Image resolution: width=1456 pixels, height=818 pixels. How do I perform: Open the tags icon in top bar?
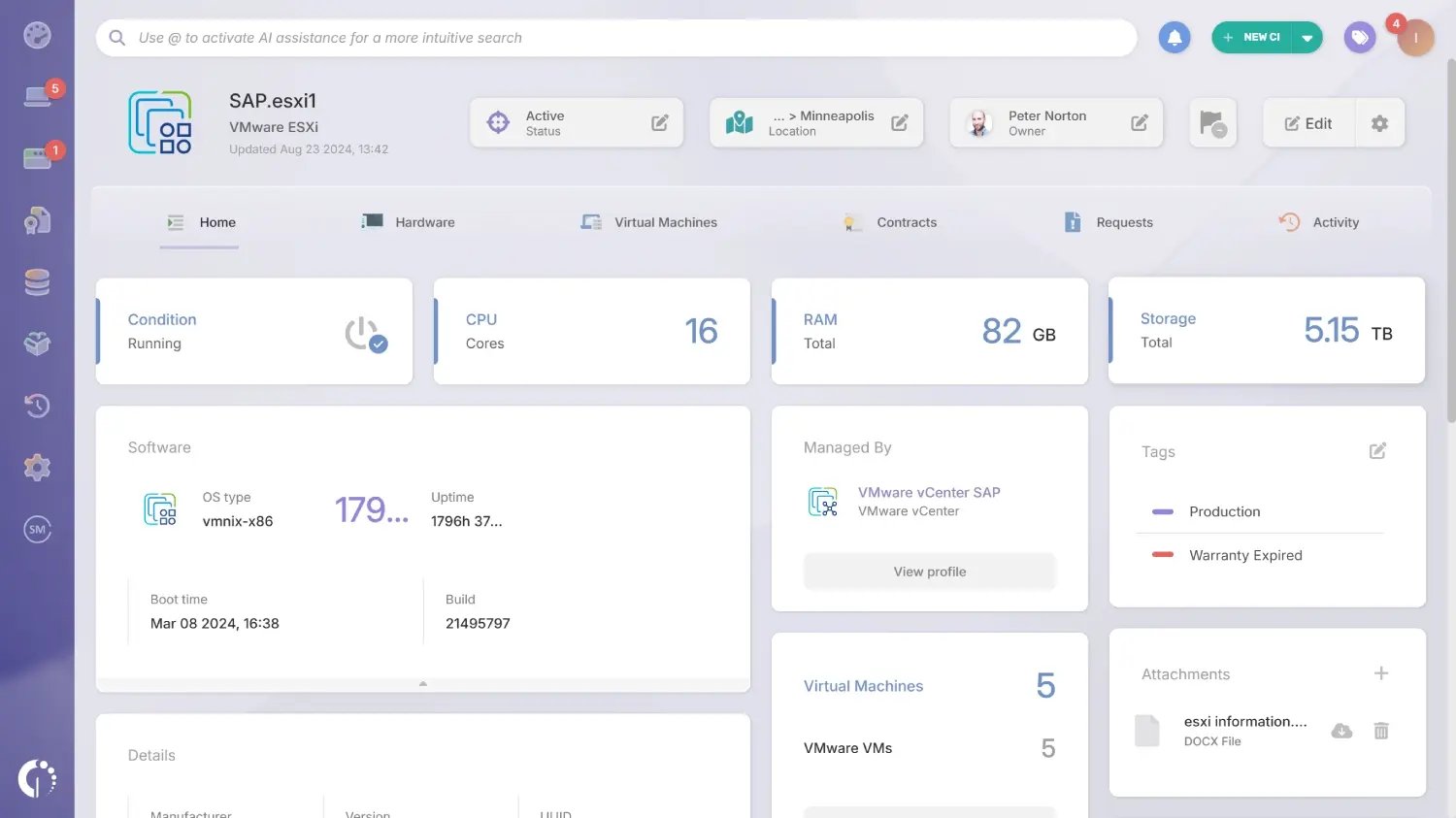(x=1359, y=38)
